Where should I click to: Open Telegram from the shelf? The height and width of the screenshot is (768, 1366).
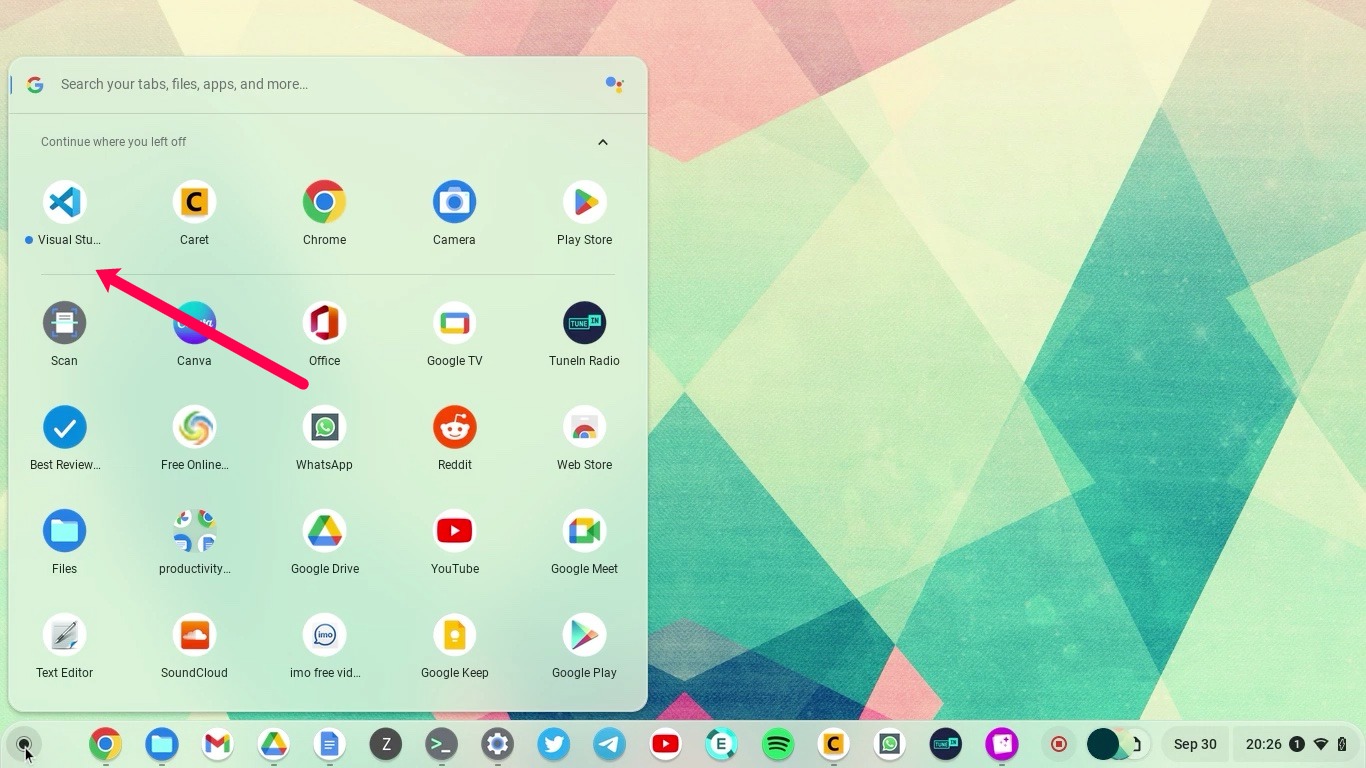609,744
